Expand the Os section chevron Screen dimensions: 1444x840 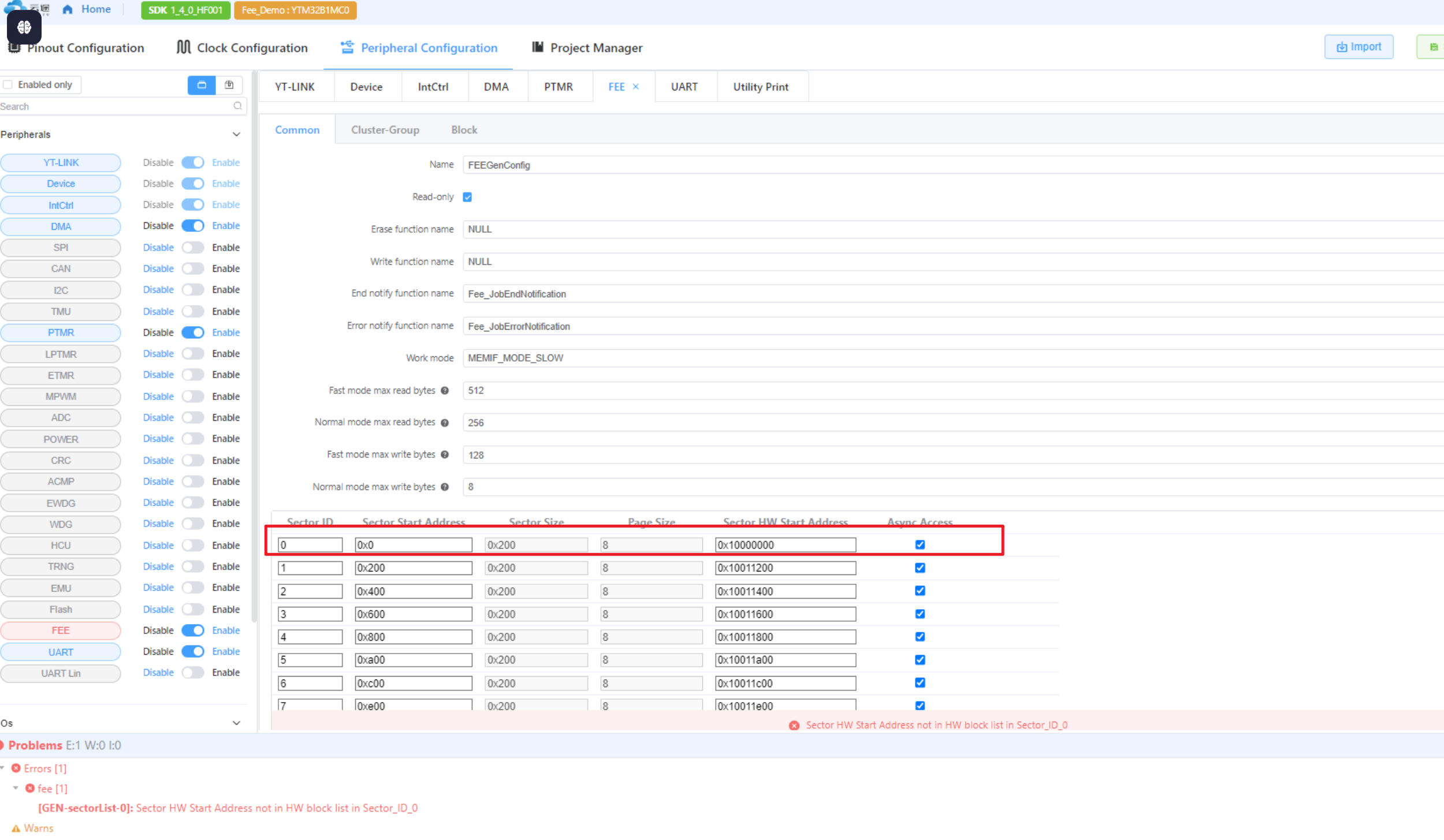[x=236, y=723]
